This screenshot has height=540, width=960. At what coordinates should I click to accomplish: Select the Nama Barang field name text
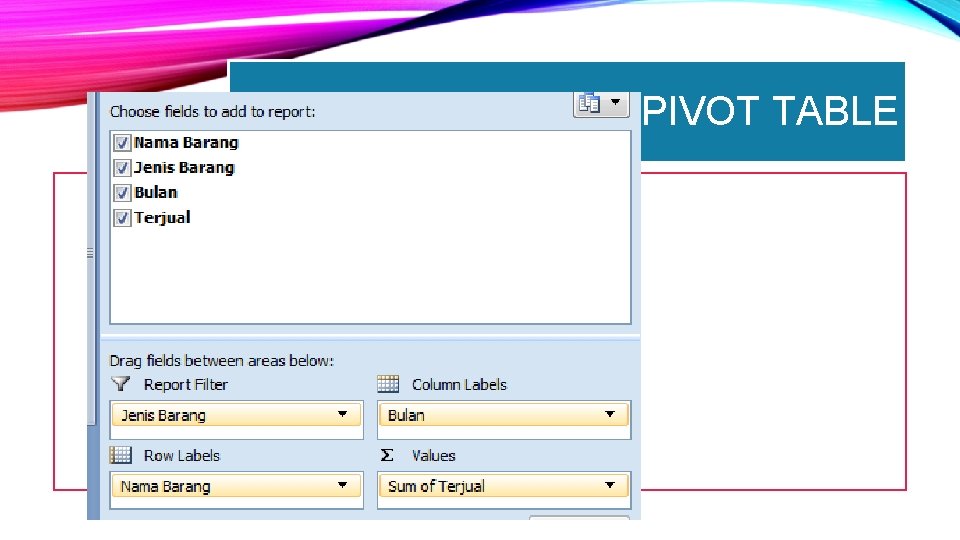click(186, 143)
